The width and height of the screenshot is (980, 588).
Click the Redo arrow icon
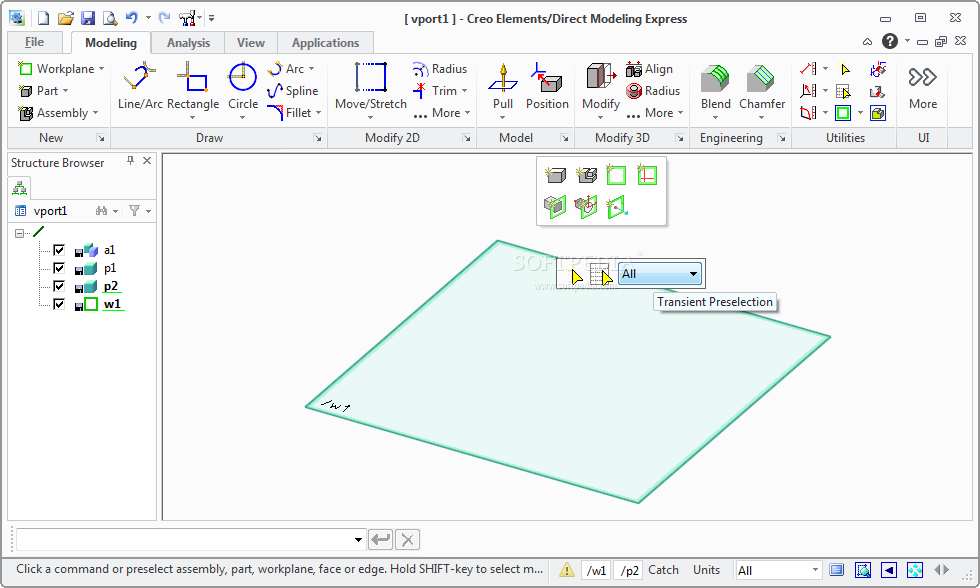coord(164,17)
